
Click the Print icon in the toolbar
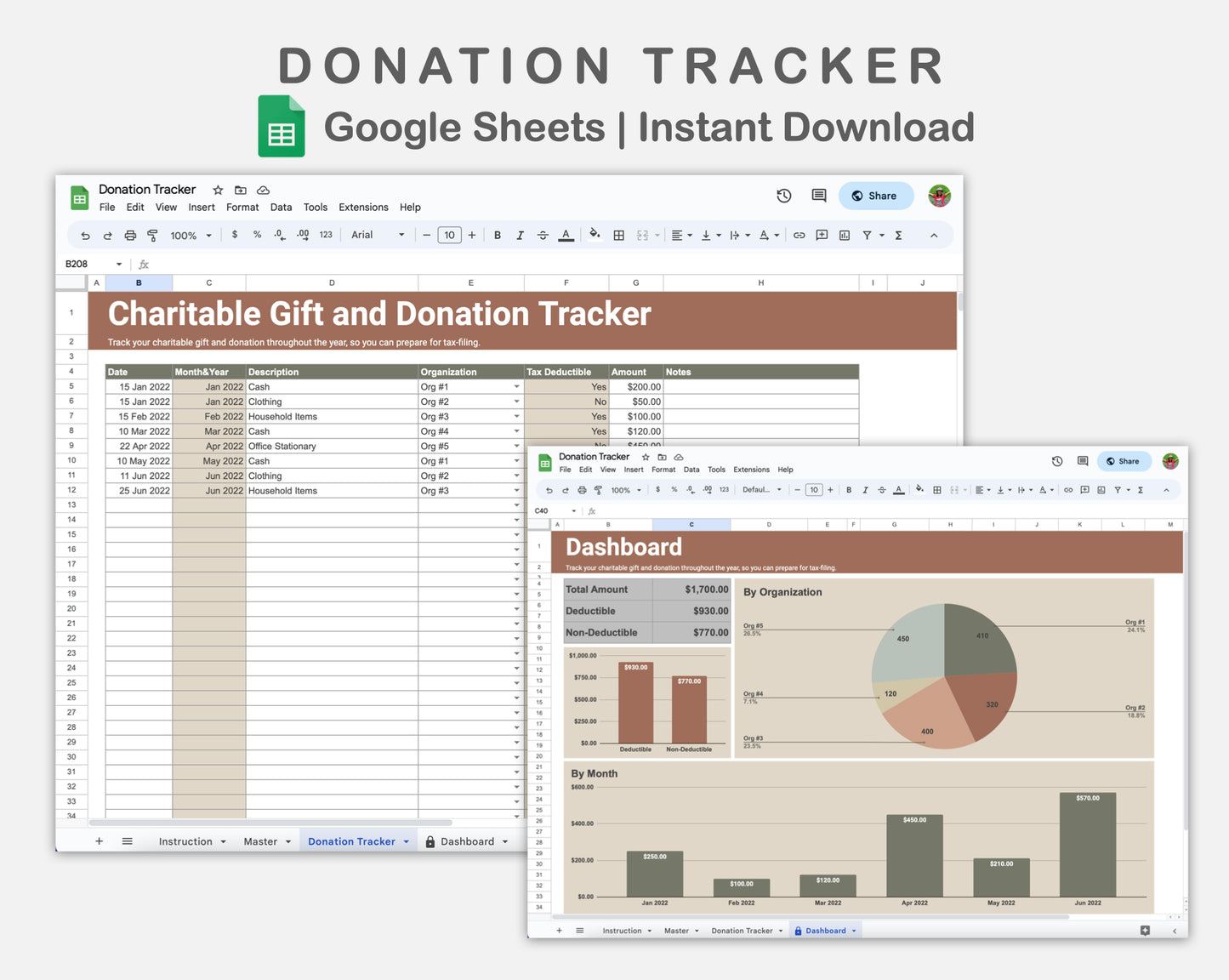coord(130,235)
